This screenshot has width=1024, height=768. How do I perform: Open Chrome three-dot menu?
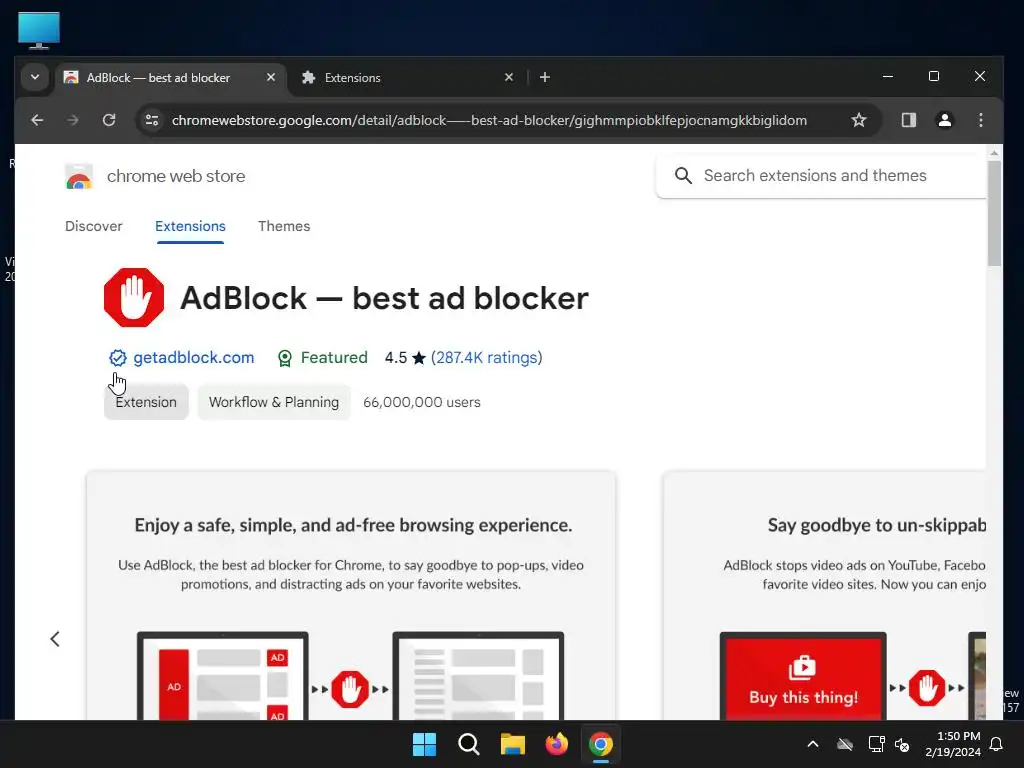pos(980,120)
